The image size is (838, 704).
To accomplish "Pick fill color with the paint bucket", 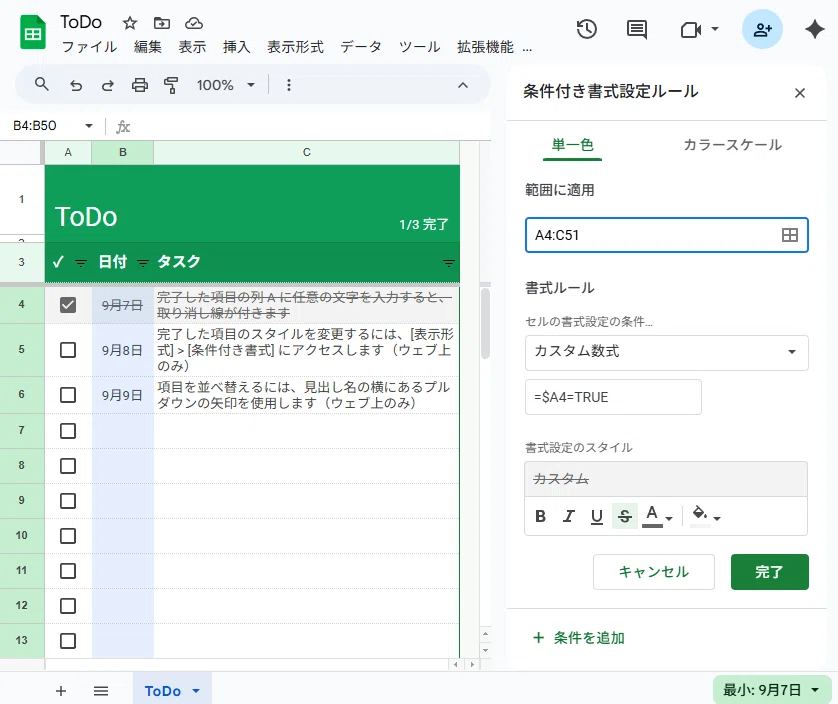I will [700, 515].
